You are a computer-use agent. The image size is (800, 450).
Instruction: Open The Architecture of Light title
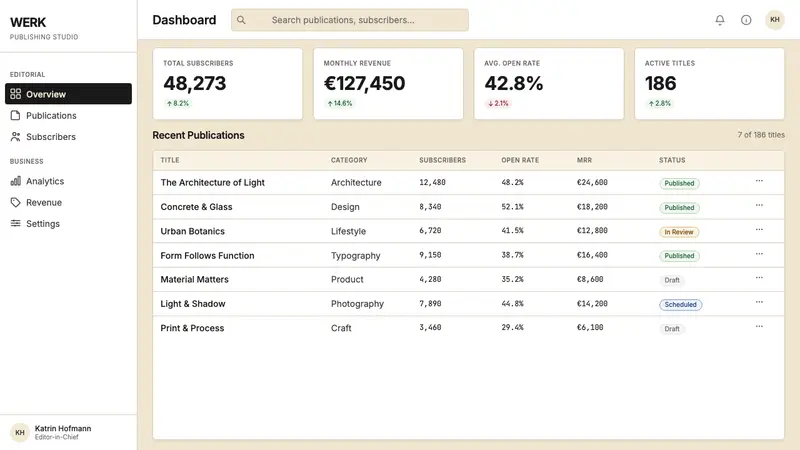[212, 182]
